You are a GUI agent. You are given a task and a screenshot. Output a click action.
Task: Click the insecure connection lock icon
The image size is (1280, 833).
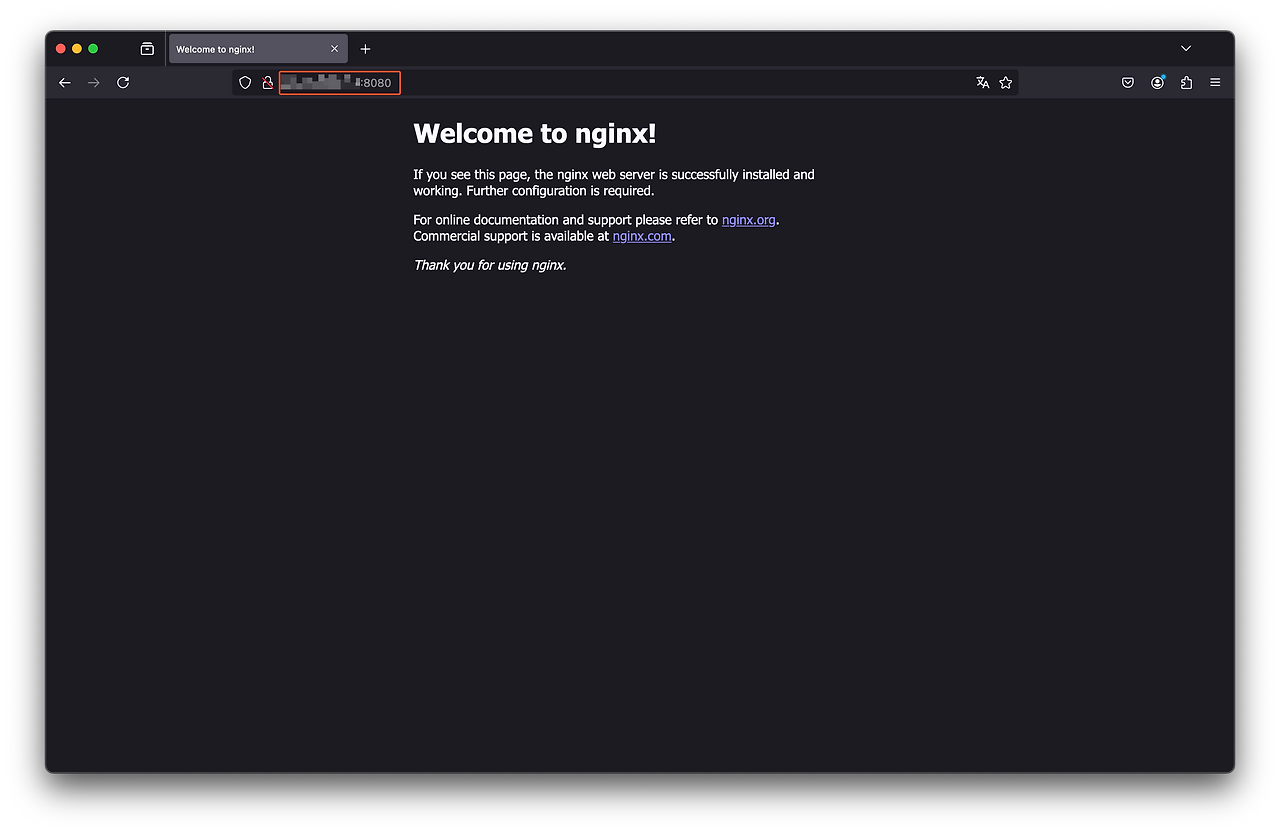pos(267,83)
